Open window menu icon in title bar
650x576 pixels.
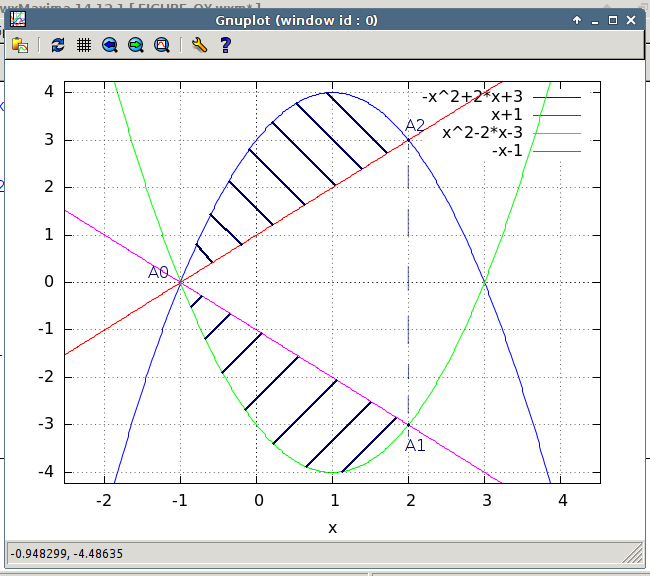coord(18,20)
